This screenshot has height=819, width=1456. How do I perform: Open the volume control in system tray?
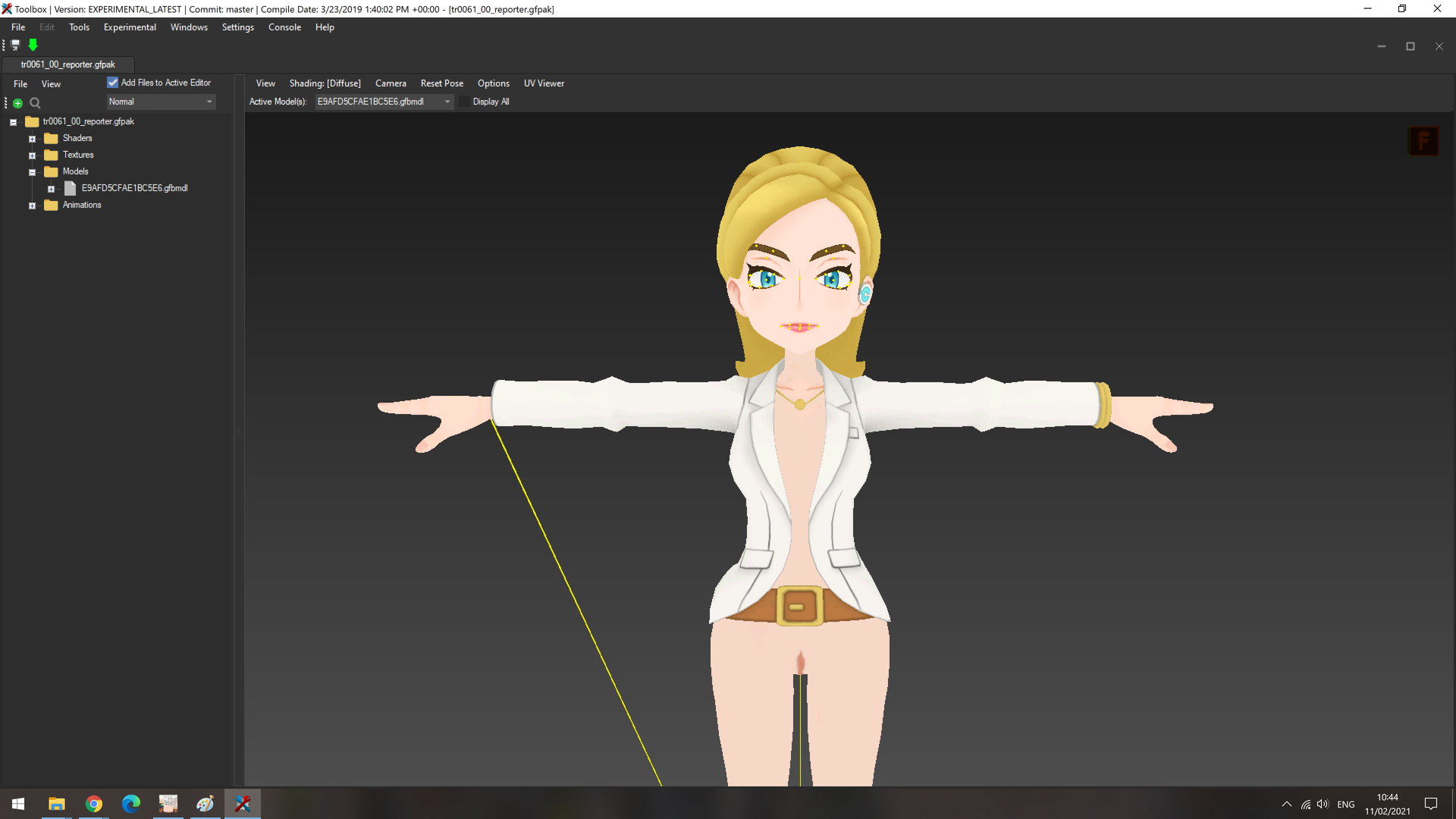coord(1323,804)
